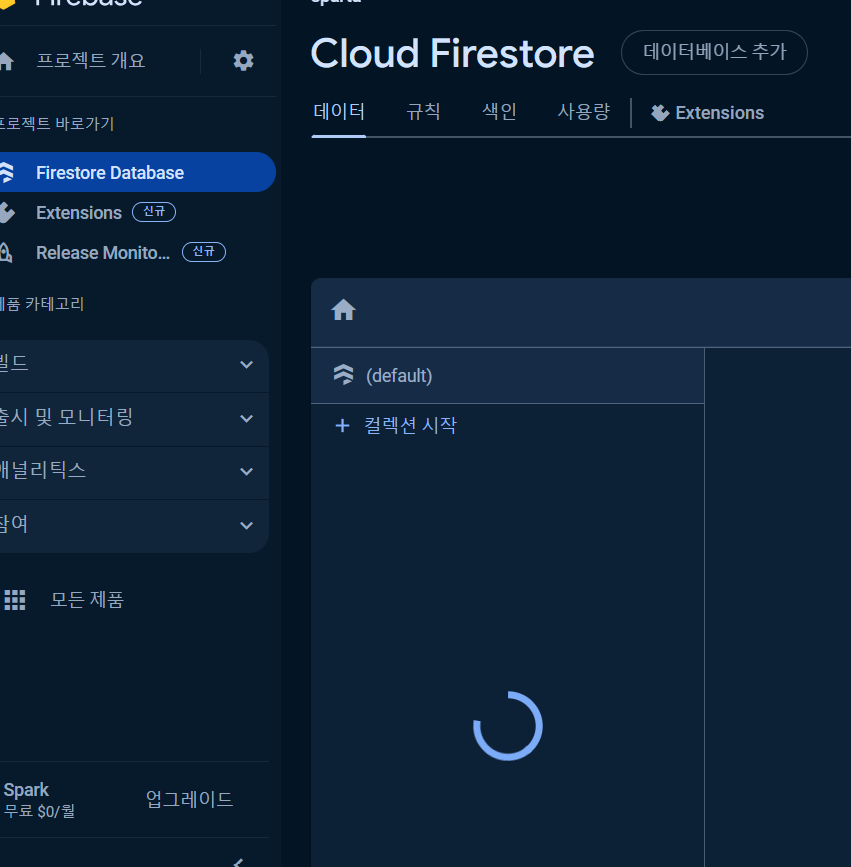Open the Extensions tab in Firestore
The width and height of the screenshot is (851, 867).
click(708, 113)
